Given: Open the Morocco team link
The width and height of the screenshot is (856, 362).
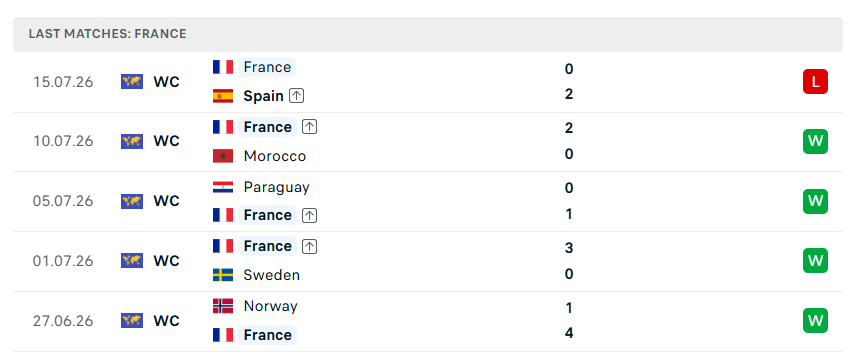Looking at the screenshot, I should coord(275,156).
